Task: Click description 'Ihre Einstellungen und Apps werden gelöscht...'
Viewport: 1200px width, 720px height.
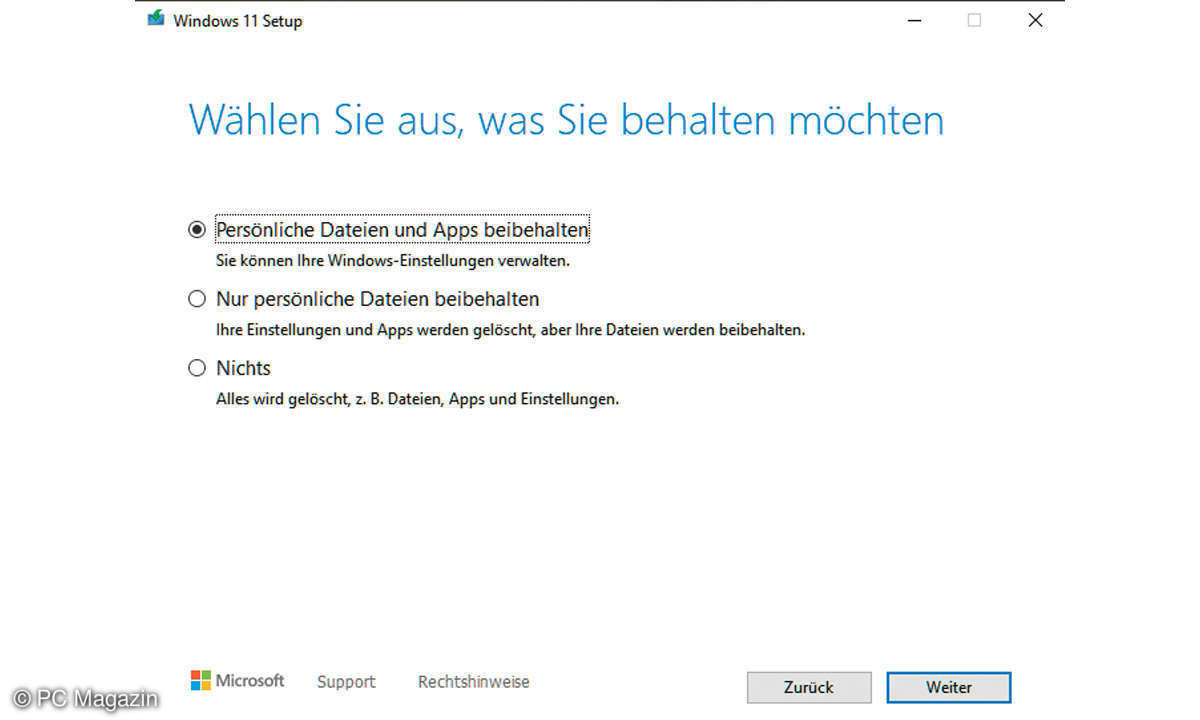Action: click(510, 329)
